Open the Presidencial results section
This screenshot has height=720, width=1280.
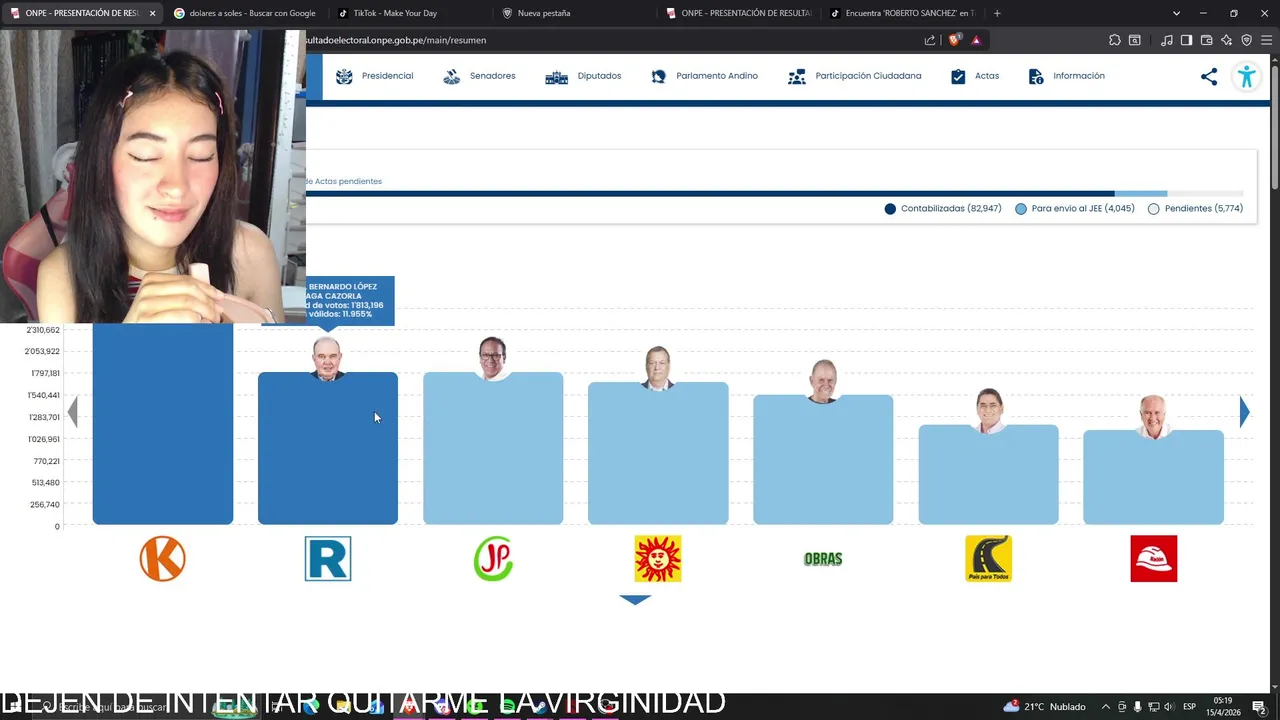374,76
